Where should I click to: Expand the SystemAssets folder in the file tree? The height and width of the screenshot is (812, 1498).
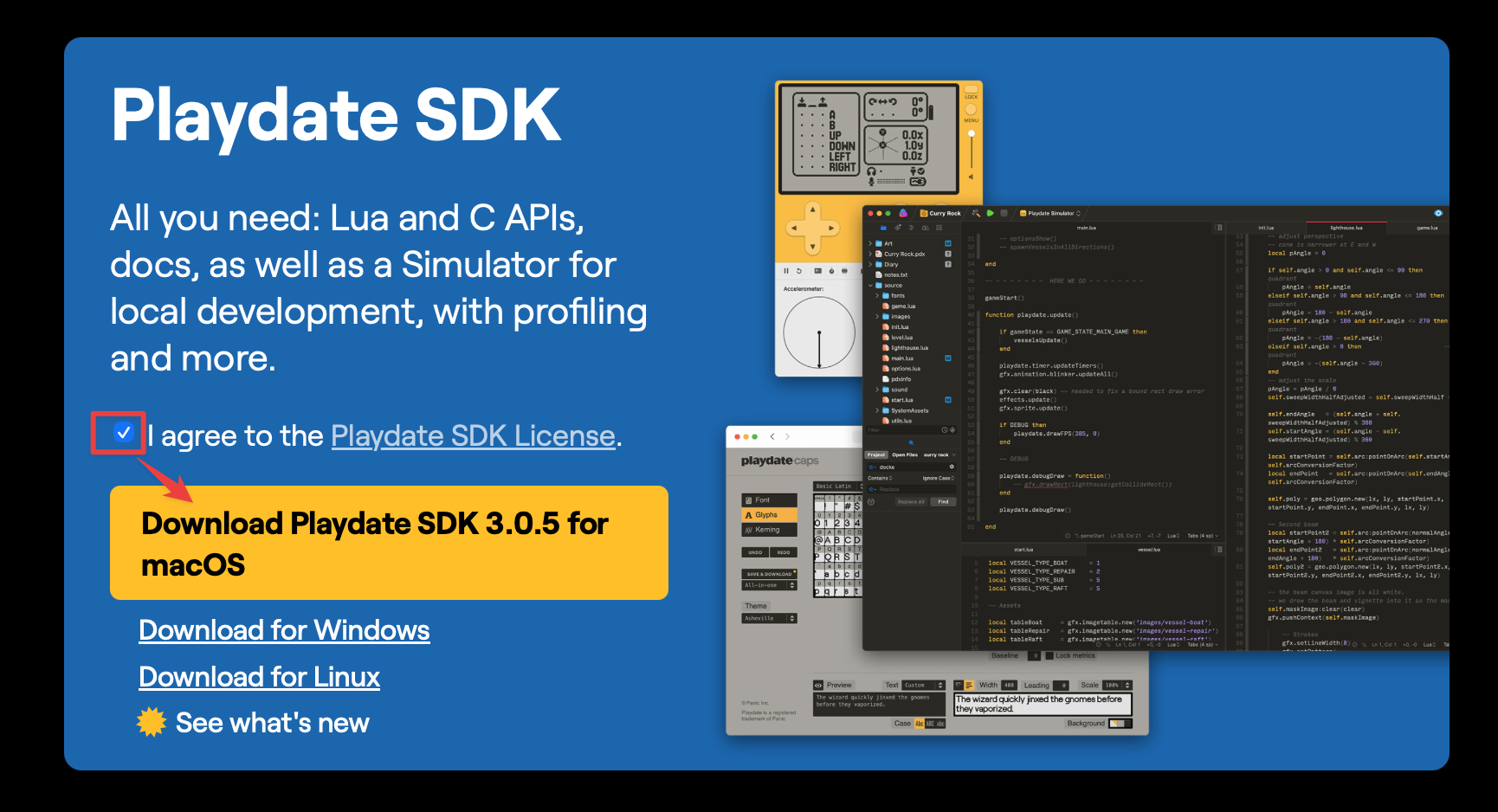click(877, 410)
